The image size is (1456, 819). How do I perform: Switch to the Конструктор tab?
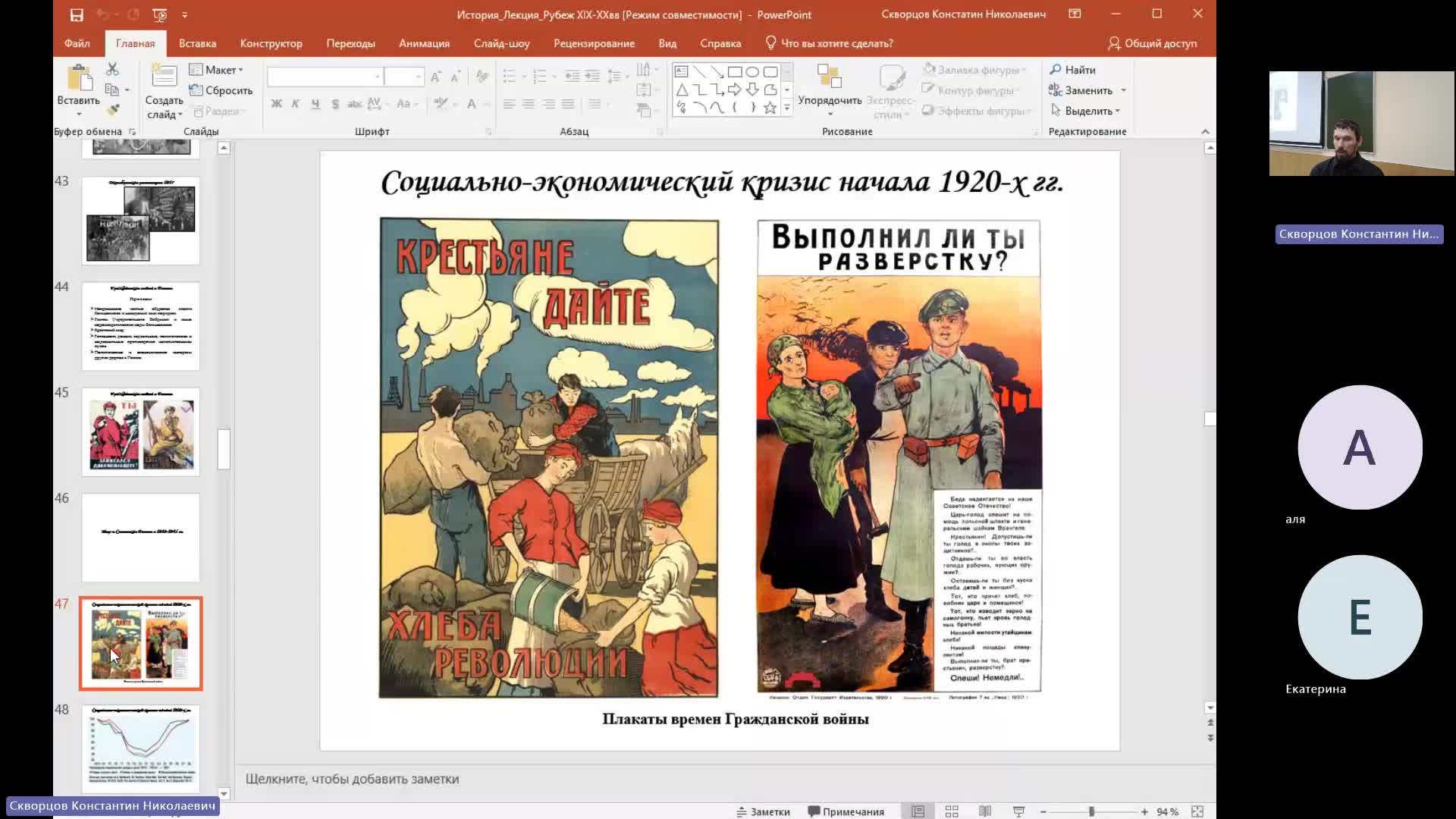pos(271,43)
